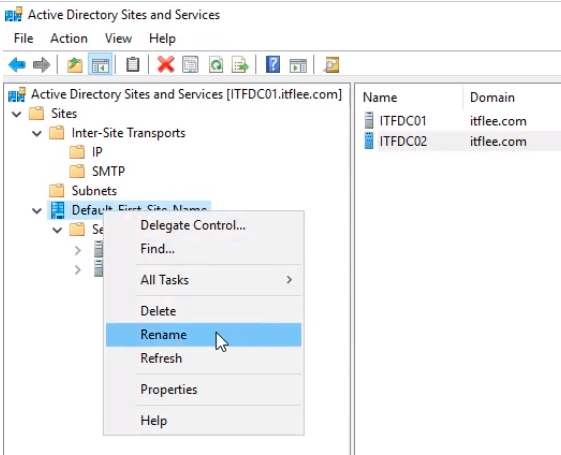
Task: Choose Refresh from context menu
Action: click(x=204, y=358)
